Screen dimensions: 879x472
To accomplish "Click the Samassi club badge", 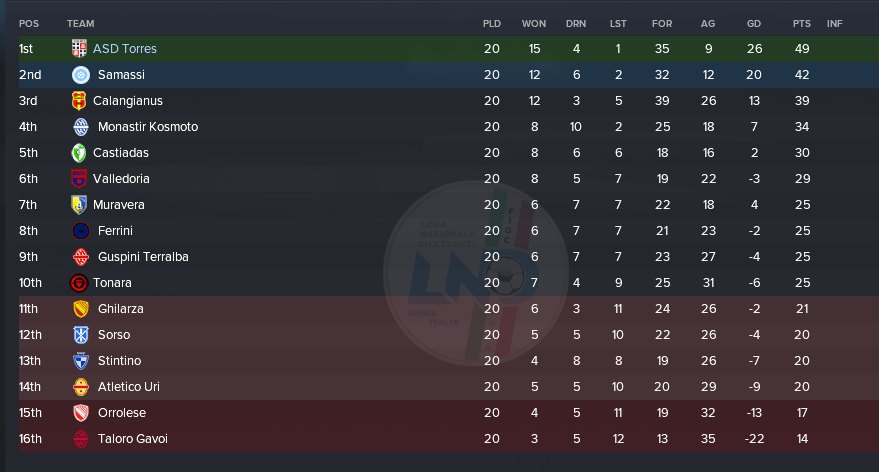I will (81, 75).
